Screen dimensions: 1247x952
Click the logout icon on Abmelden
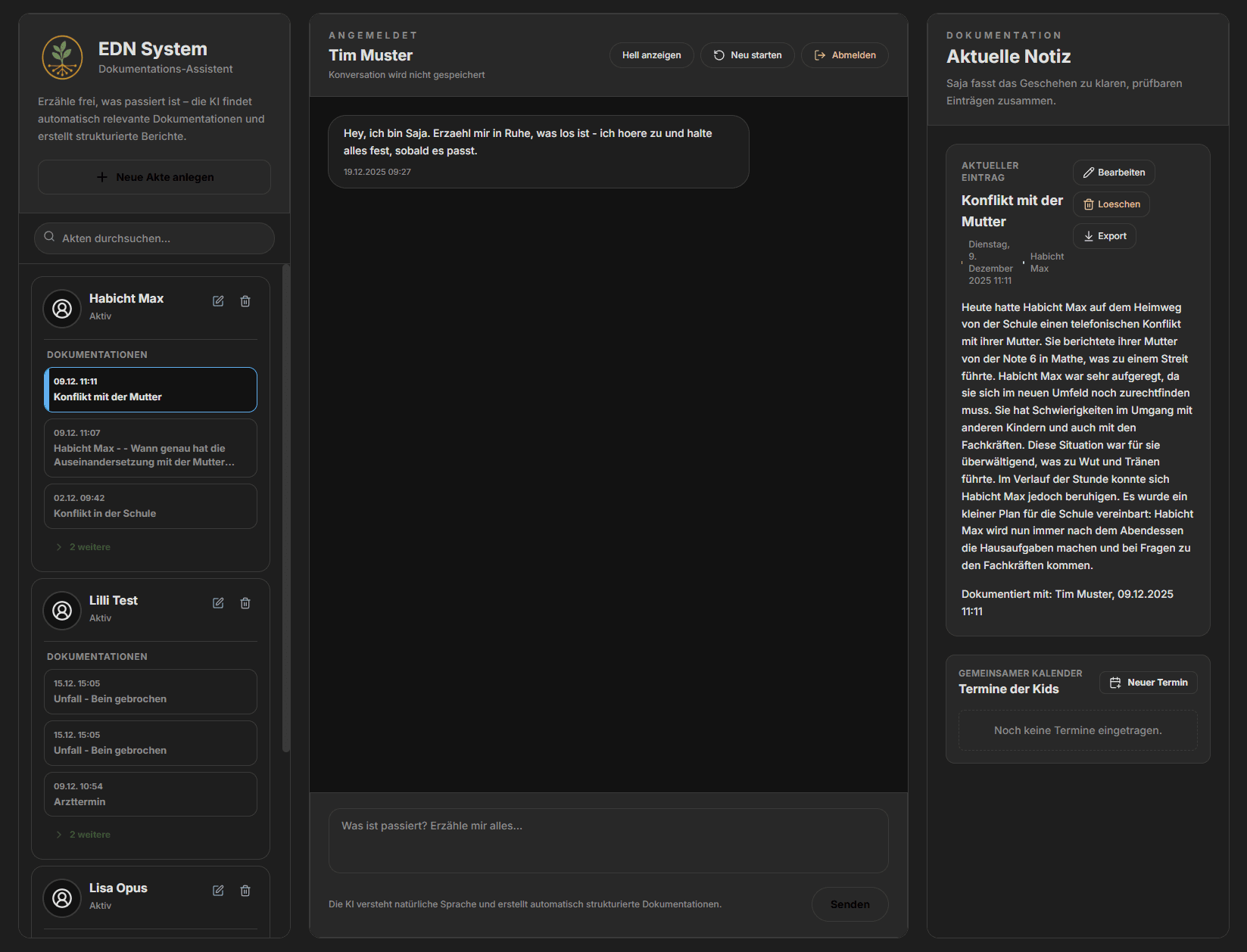[x=820, y=54]
